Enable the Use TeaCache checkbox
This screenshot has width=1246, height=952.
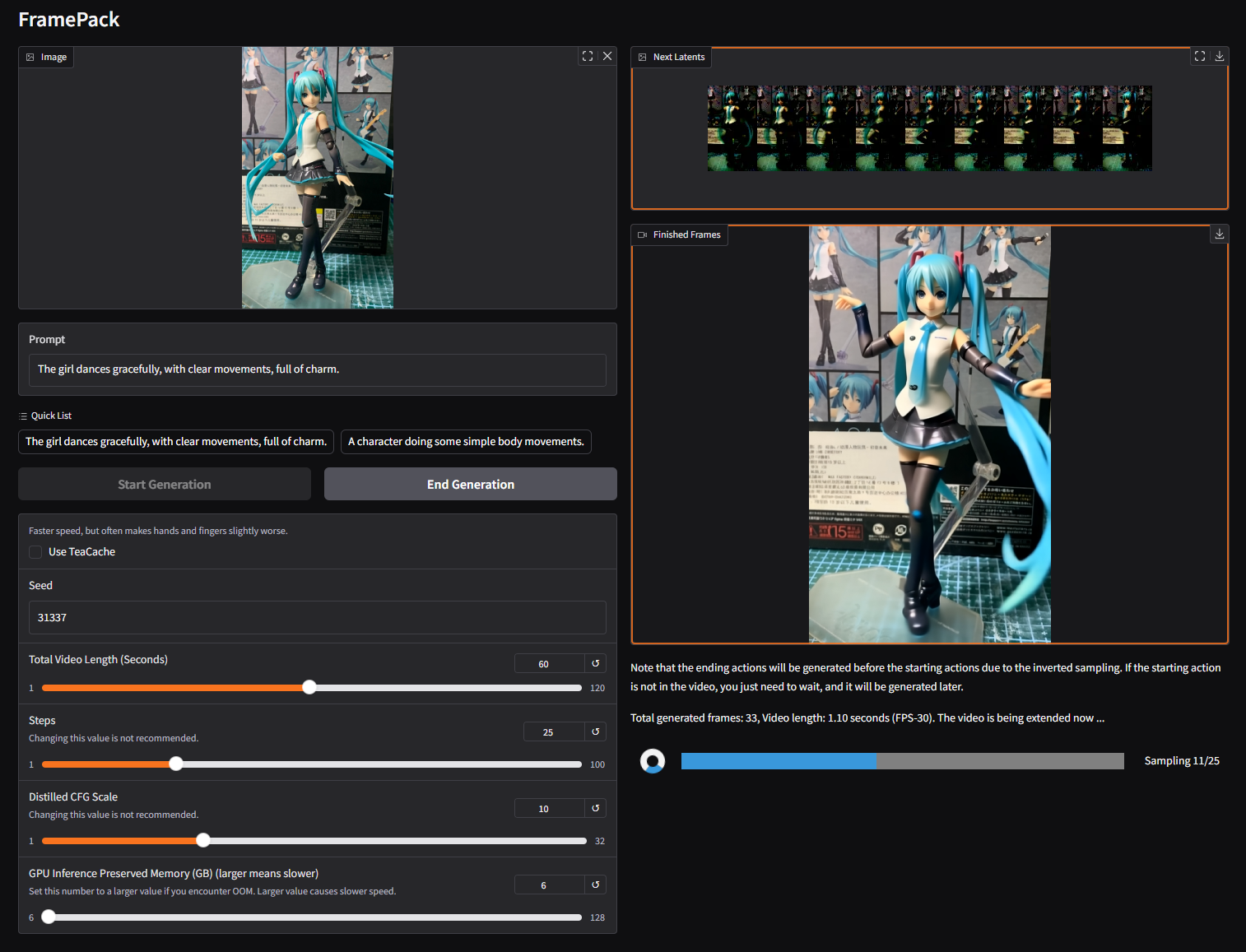coord(35,552)
